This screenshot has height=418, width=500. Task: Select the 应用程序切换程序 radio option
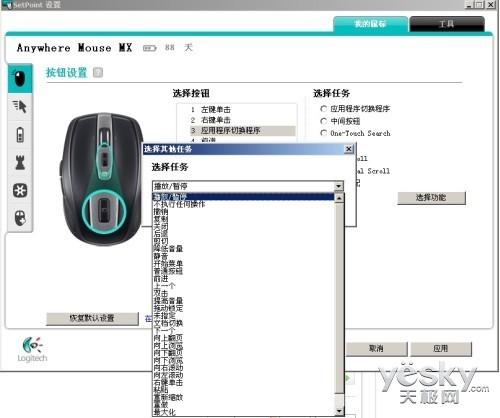point(323,109)
